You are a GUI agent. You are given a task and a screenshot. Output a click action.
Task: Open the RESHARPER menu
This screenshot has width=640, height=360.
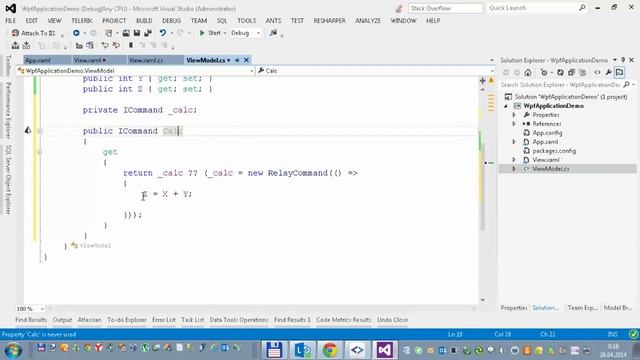[329, 20]
